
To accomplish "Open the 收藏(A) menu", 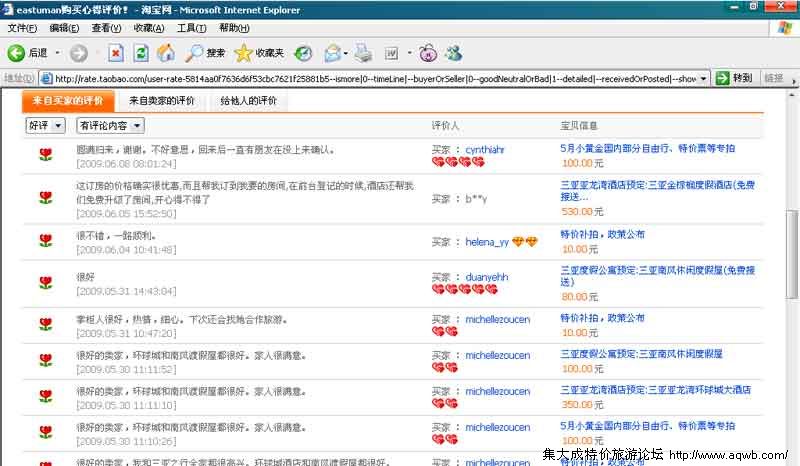I will tap(148, 28).
